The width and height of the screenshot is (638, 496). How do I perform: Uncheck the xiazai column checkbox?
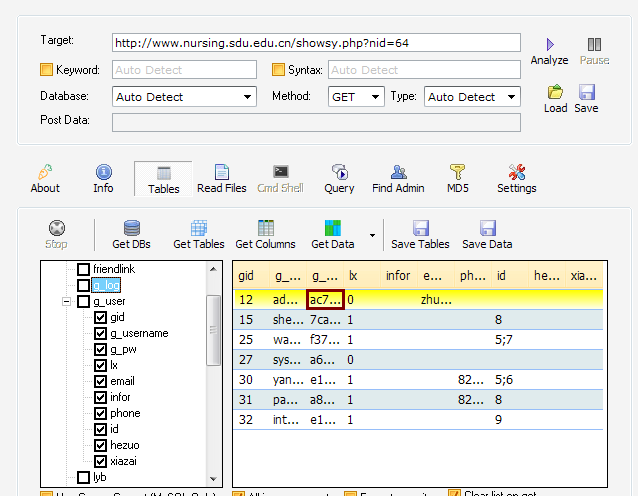click(x=101, y=461)
